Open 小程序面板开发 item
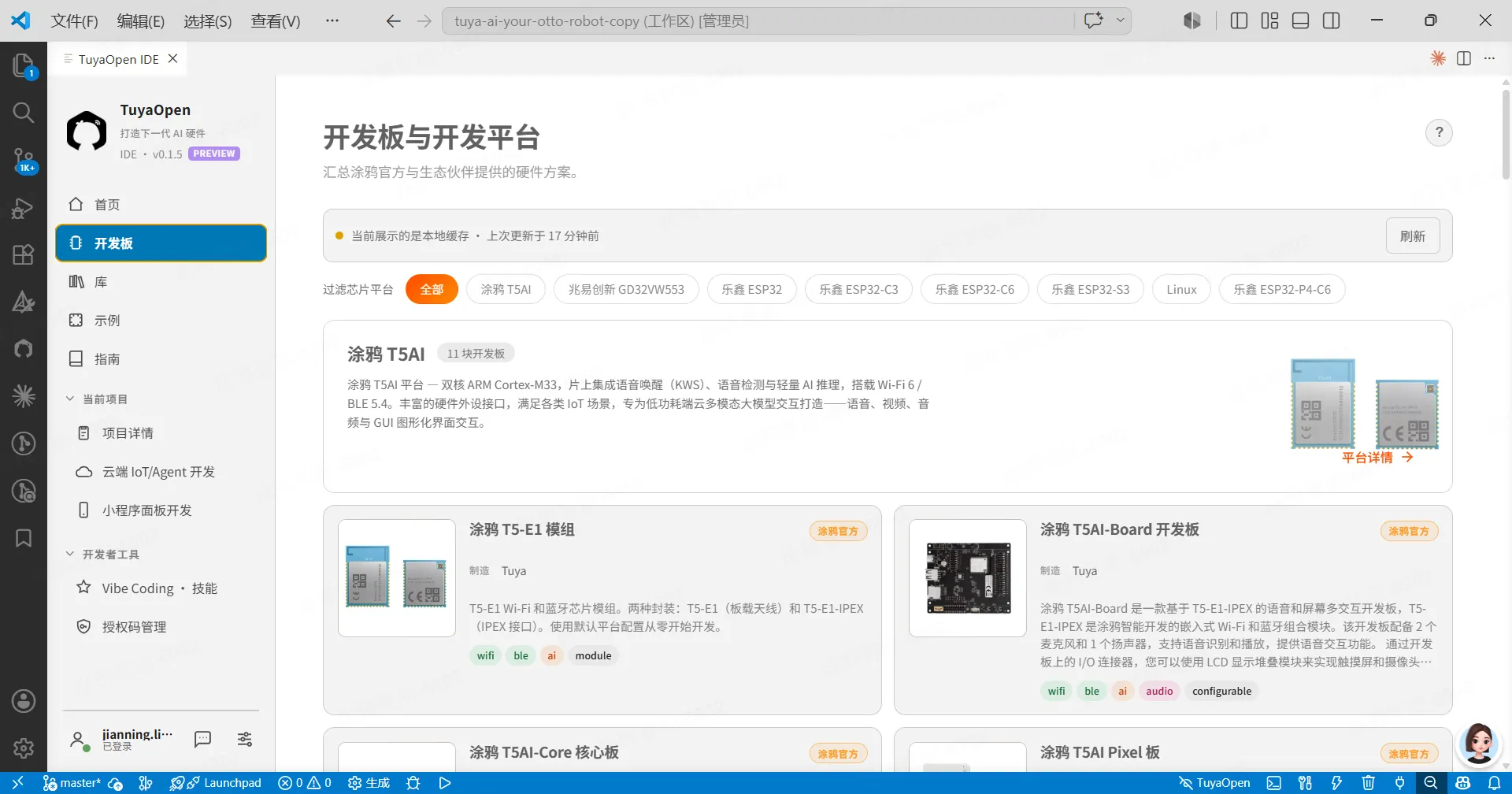 point(161,510)
